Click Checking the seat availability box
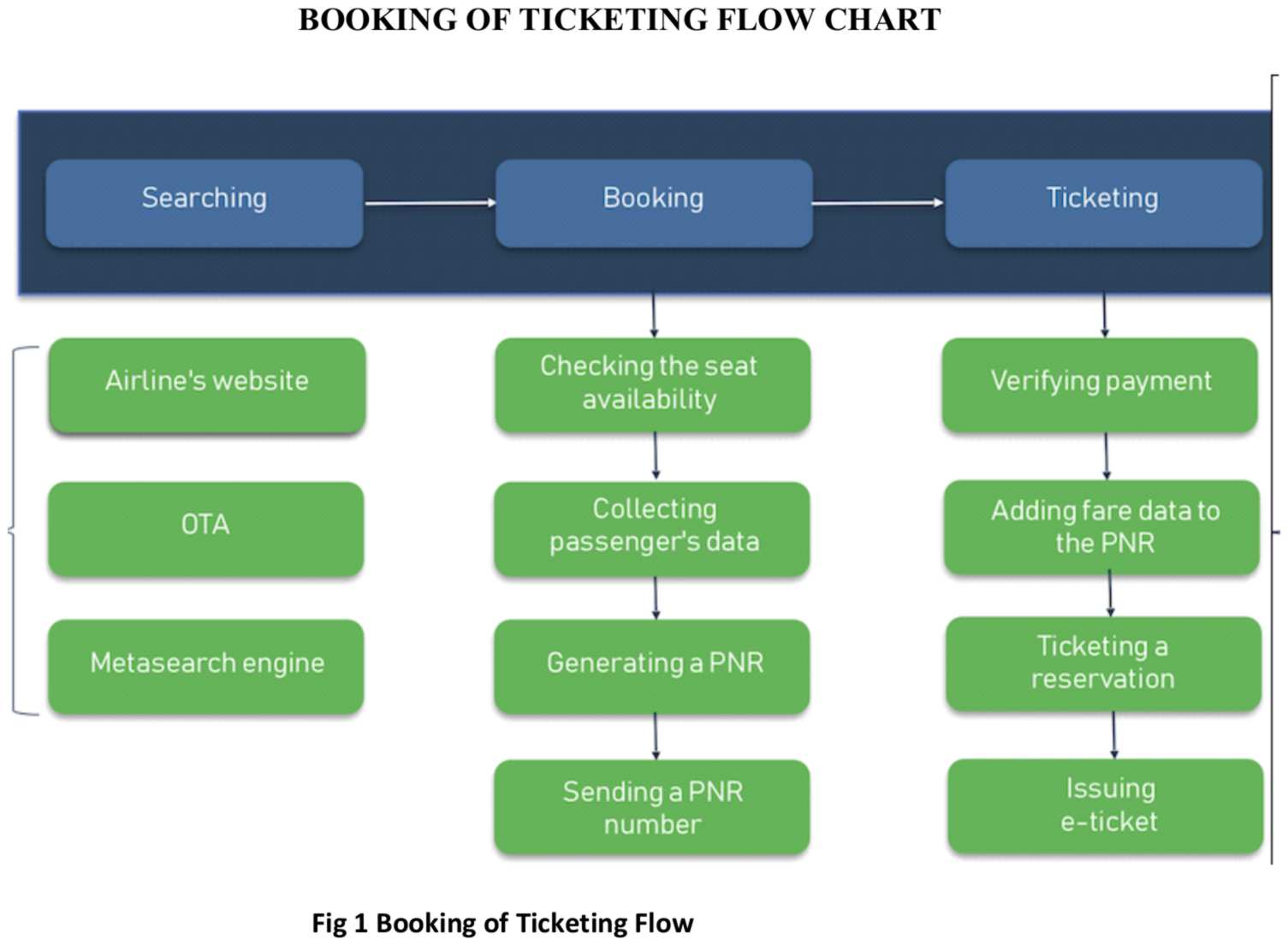 [652, 384]
